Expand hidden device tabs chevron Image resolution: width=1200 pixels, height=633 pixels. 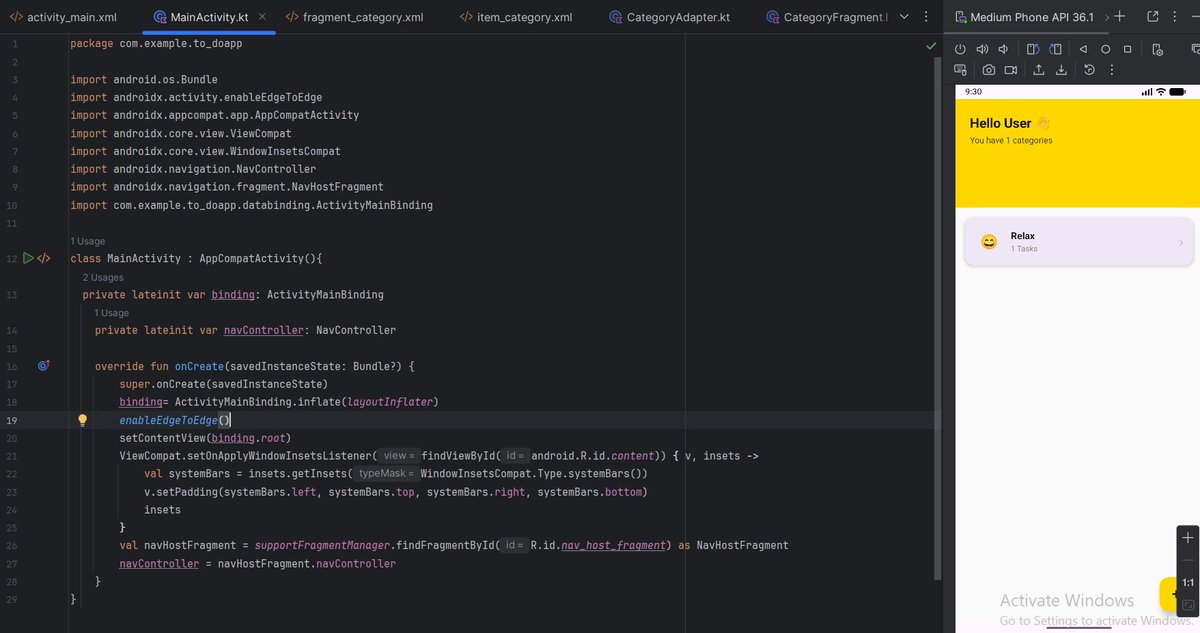click(x=1107, y=17)
